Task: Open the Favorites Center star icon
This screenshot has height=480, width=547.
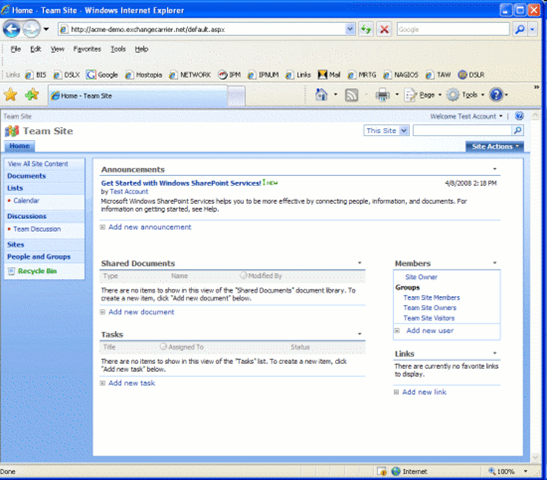Action: click(10, 95)
